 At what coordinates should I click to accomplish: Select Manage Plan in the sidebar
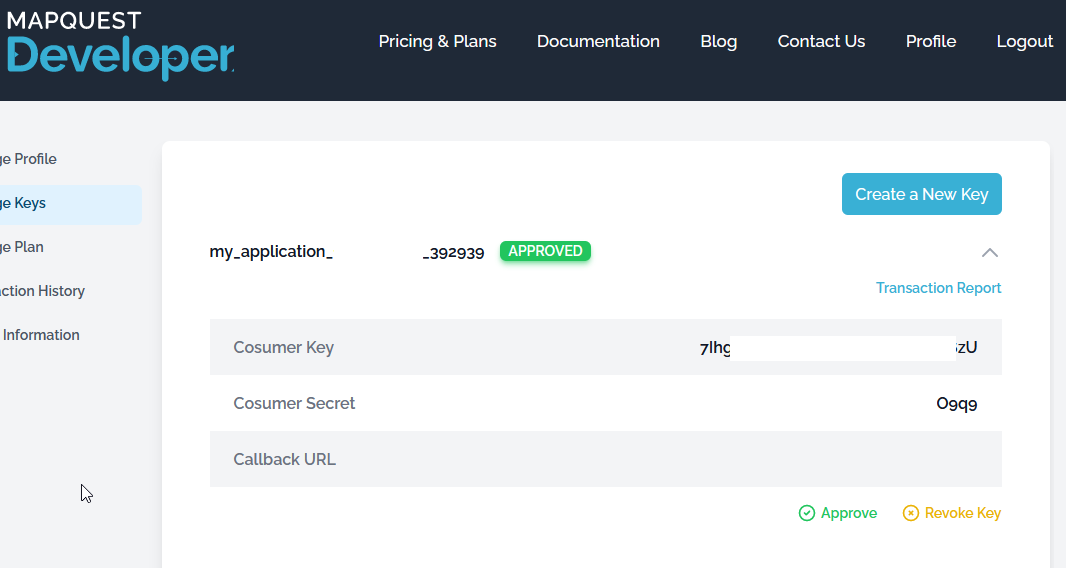pos(22,247)
